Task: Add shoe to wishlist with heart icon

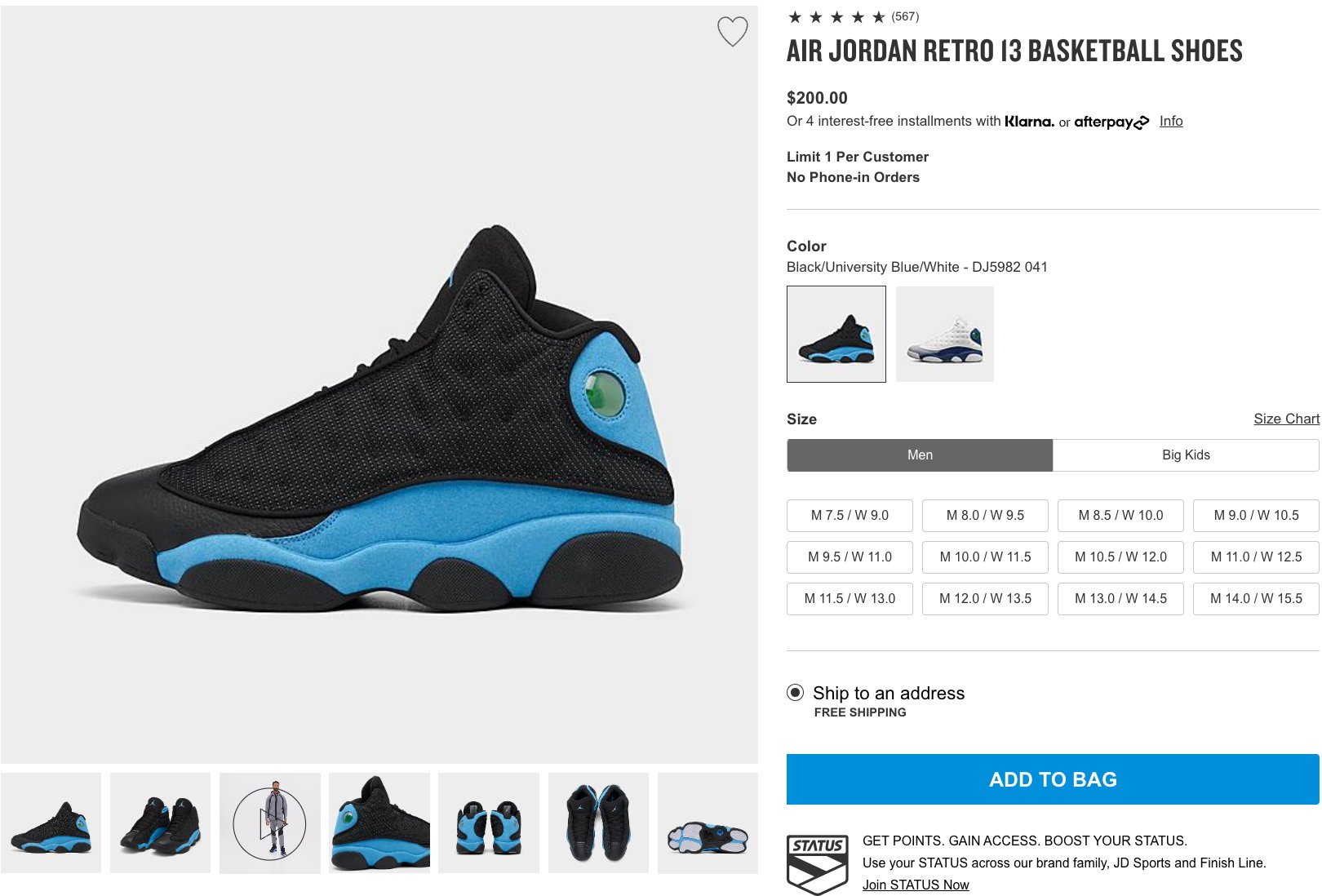Action: click(732, 32)
